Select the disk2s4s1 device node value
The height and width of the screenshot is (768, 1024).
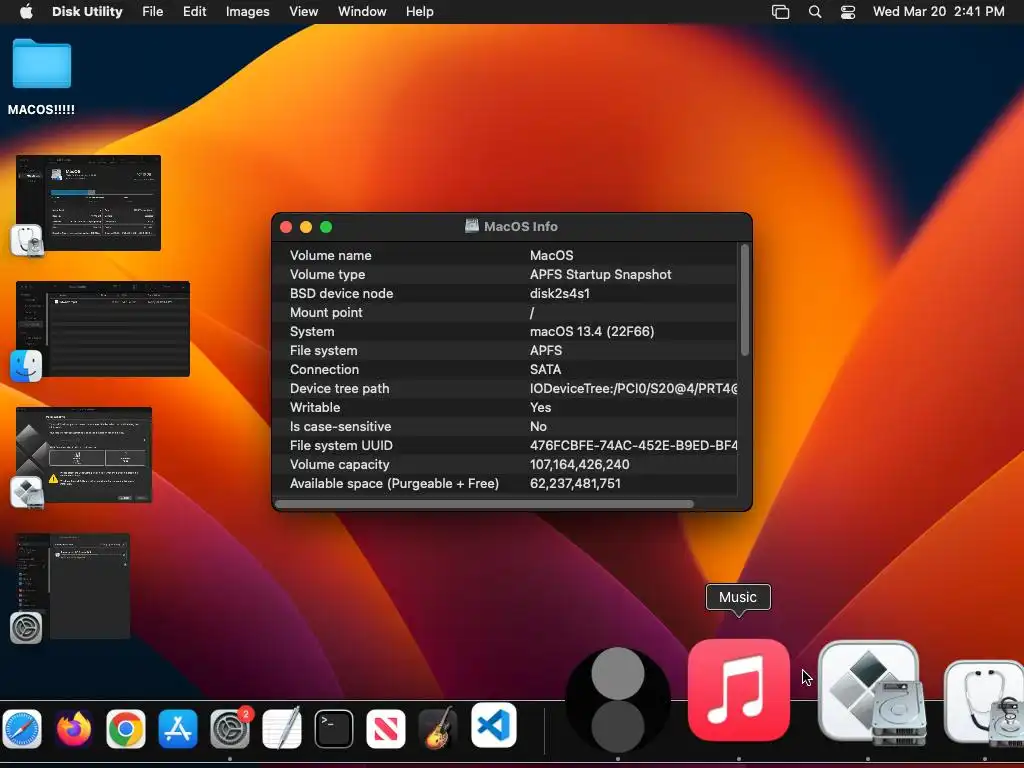(x=560, y=293)
